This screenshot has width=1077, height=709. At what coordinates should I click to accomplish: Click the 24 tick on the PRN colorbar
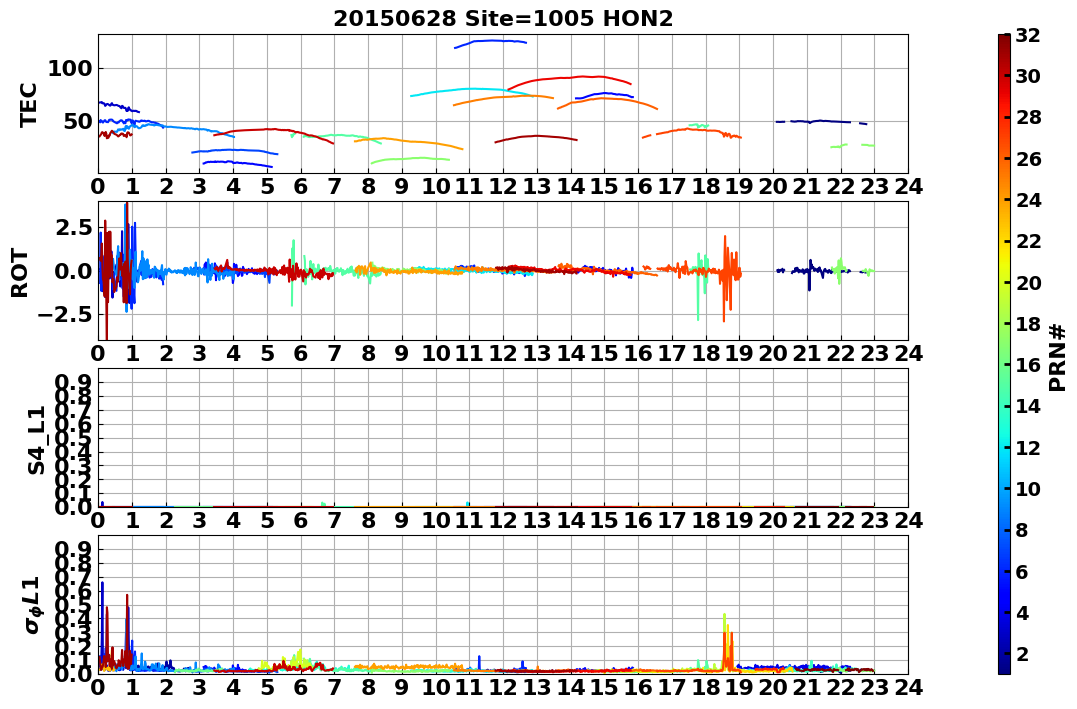pos(1028,200)
